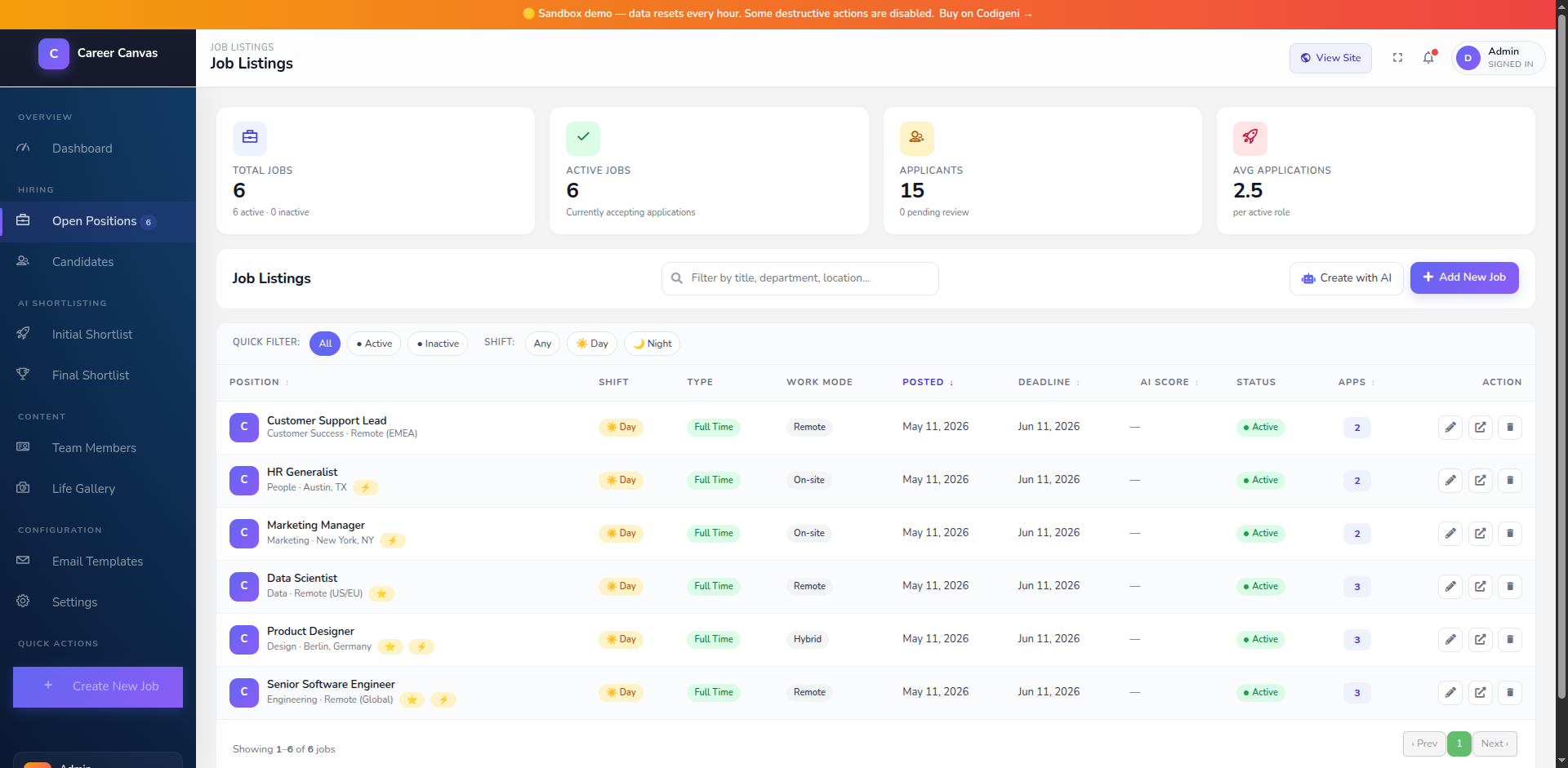Open Product Designer external link icon
This screenshot has height=768, width=1568.
(1480, 639)
